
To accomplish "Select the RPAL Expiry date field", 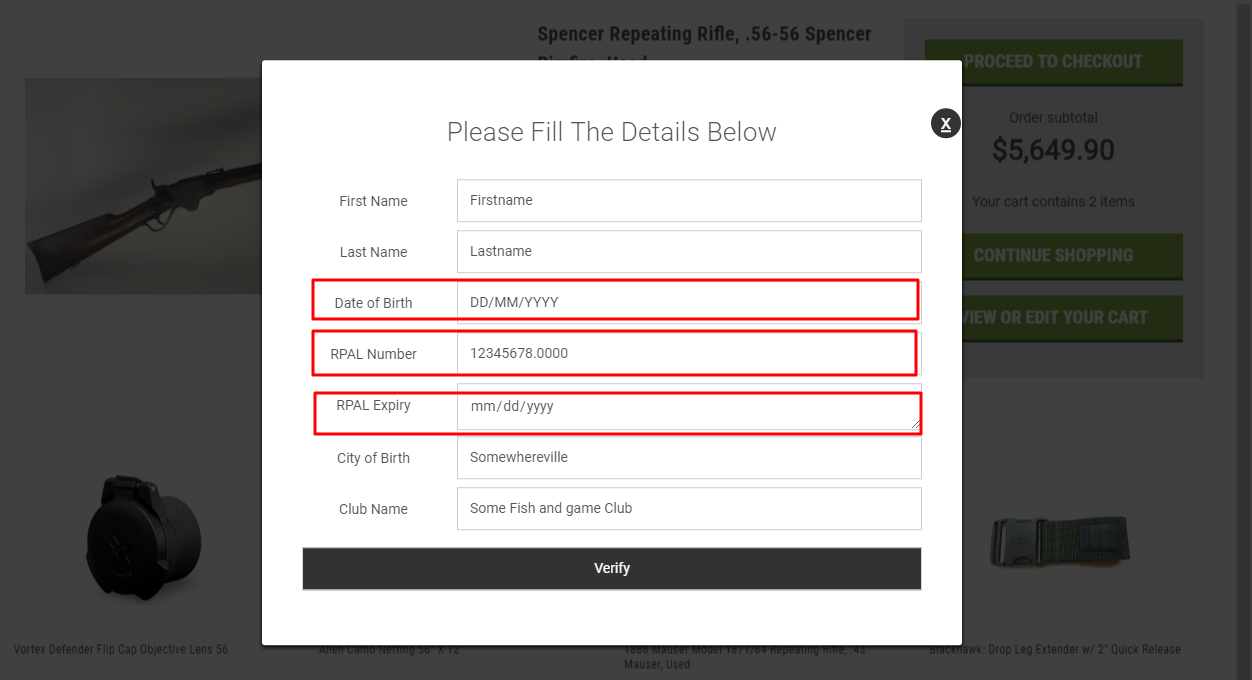I will click(688, 407).
